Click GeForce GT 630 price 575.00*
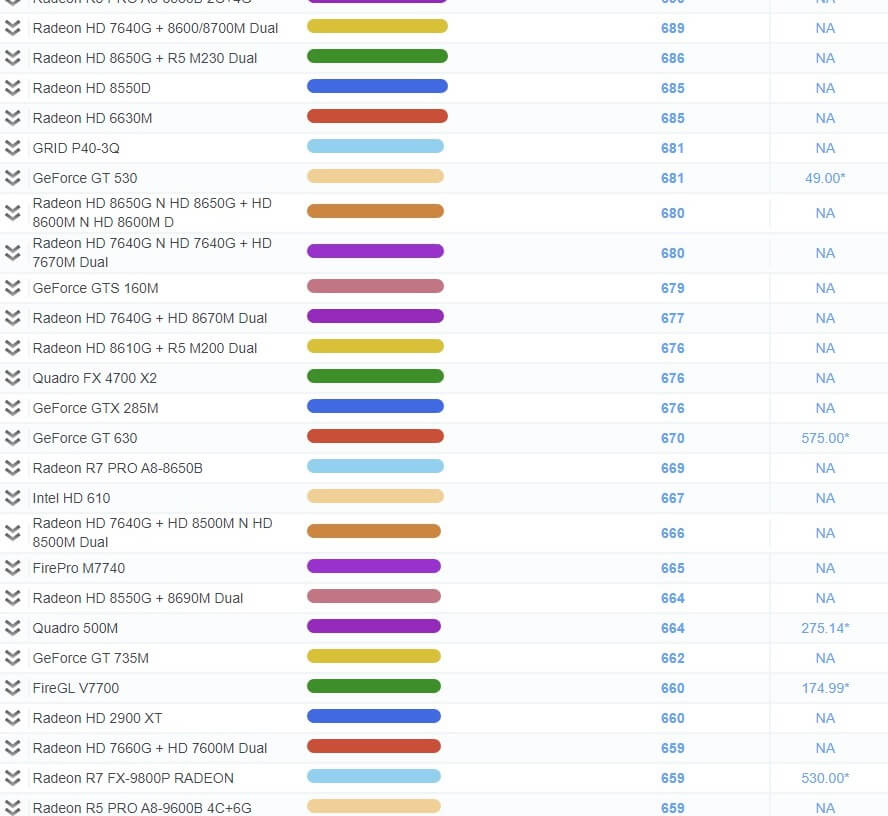Viewport: 888px width, 816px height. 825,438
